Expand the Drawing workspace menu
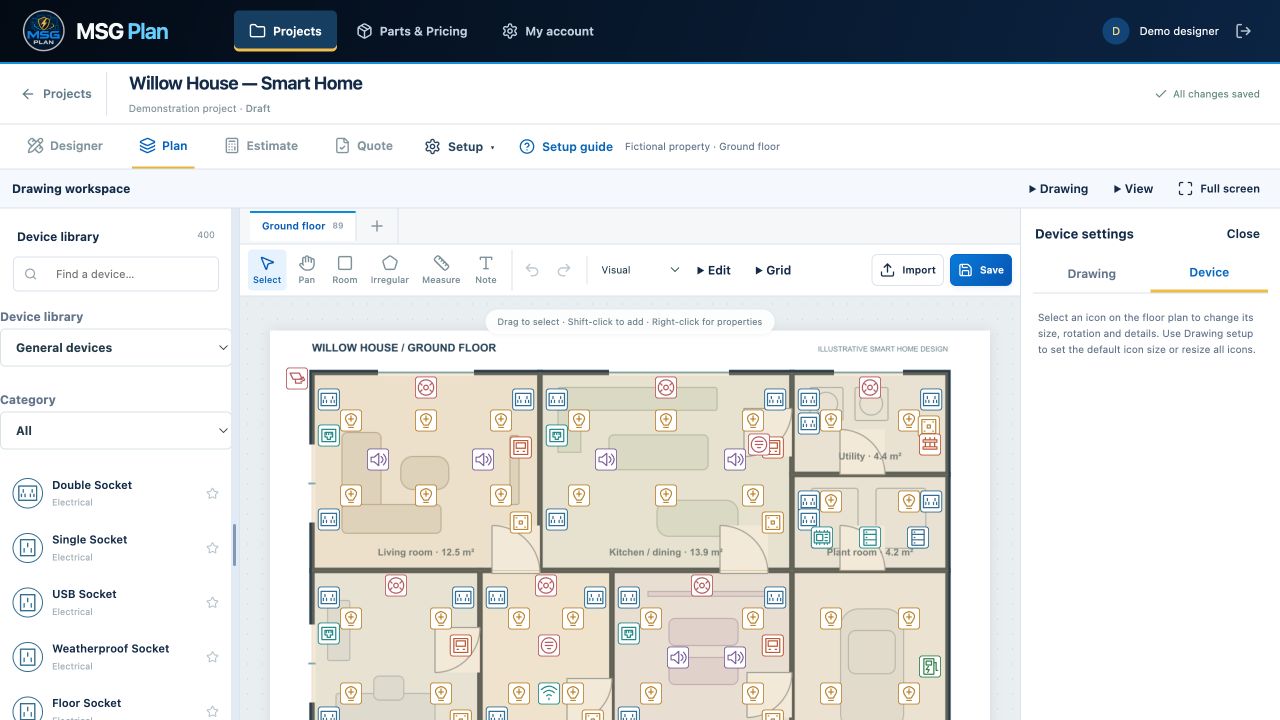This screenshot has height=720, width=1280. tap(1058, 188)
